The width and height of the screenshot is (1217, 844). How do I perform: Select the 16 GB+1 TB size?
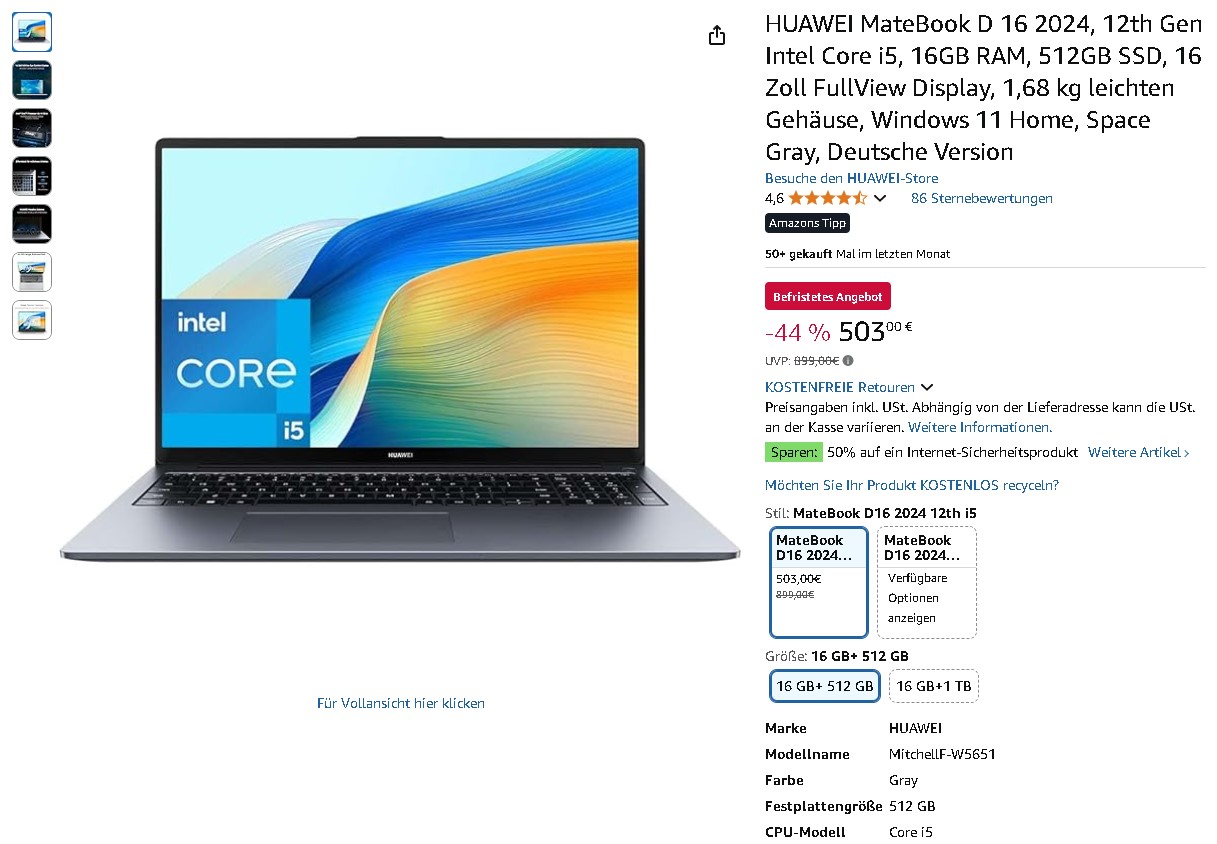934,686
